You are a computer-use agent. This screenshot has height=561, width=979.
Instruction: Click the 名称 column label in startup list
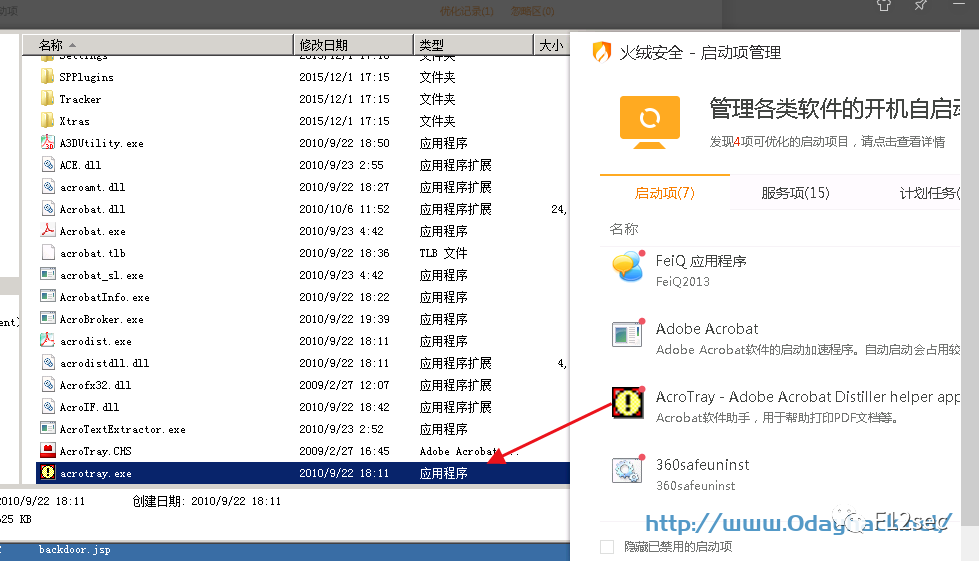(x=624, y=229)
